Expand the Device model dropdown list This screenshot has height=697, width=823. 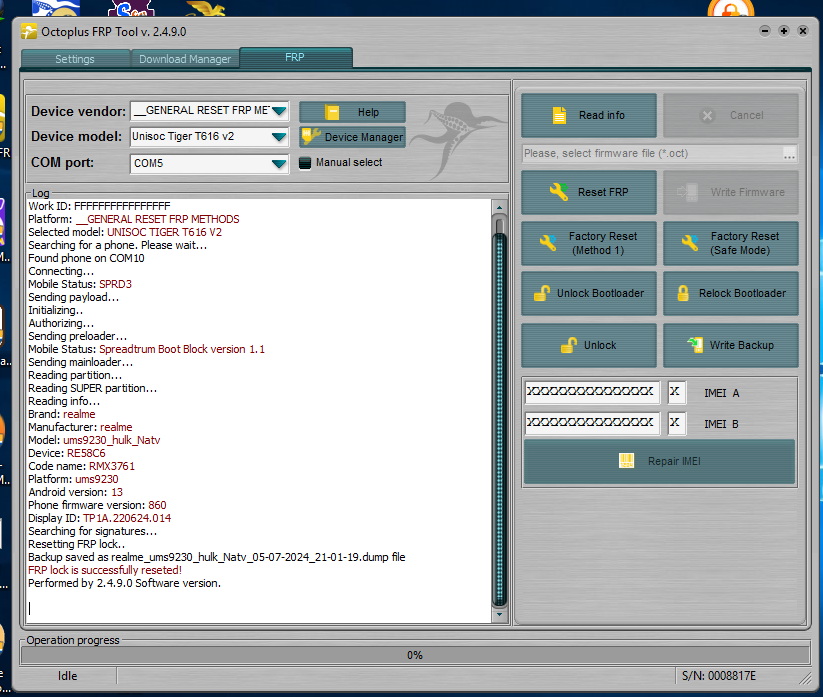tap(279, 137)
